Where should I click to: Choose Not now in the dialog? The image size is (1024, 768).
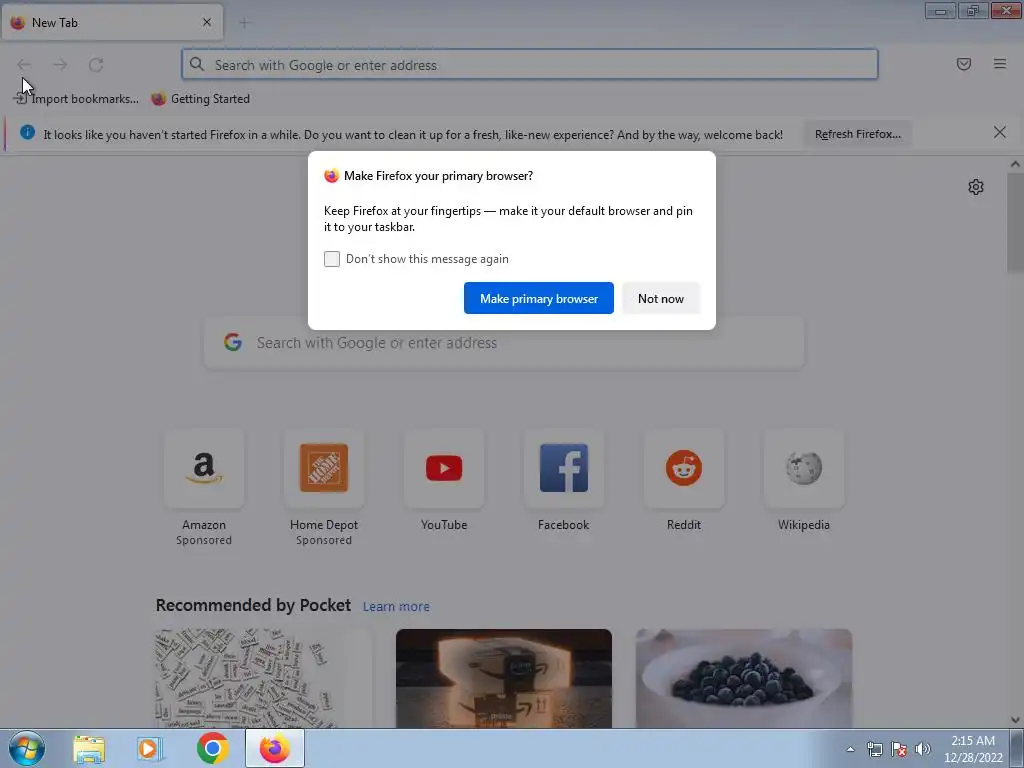click(661, 298)
